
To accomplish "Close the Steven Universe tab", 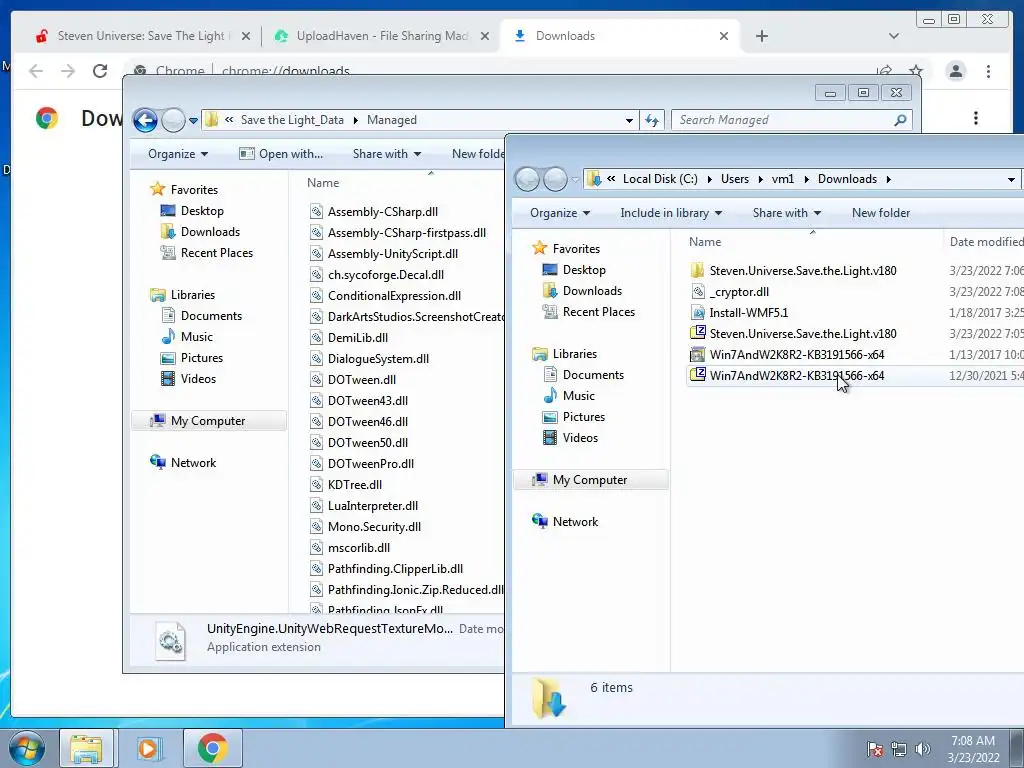I will (x=246, y=36).
